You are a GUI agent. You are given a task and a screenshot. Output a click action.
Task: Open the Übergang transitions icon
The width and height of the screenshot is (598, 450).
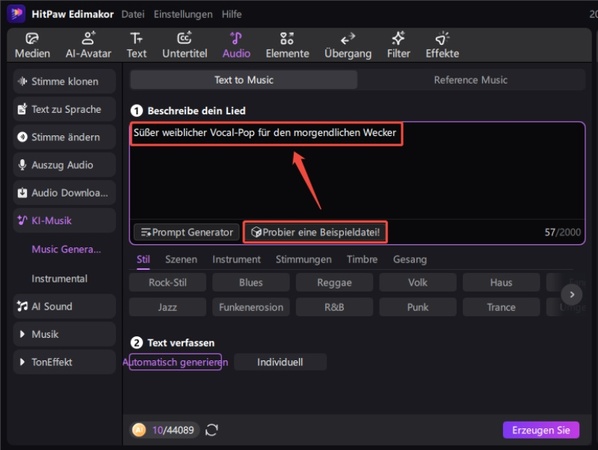pyautogui.click(x=348, y=39)
